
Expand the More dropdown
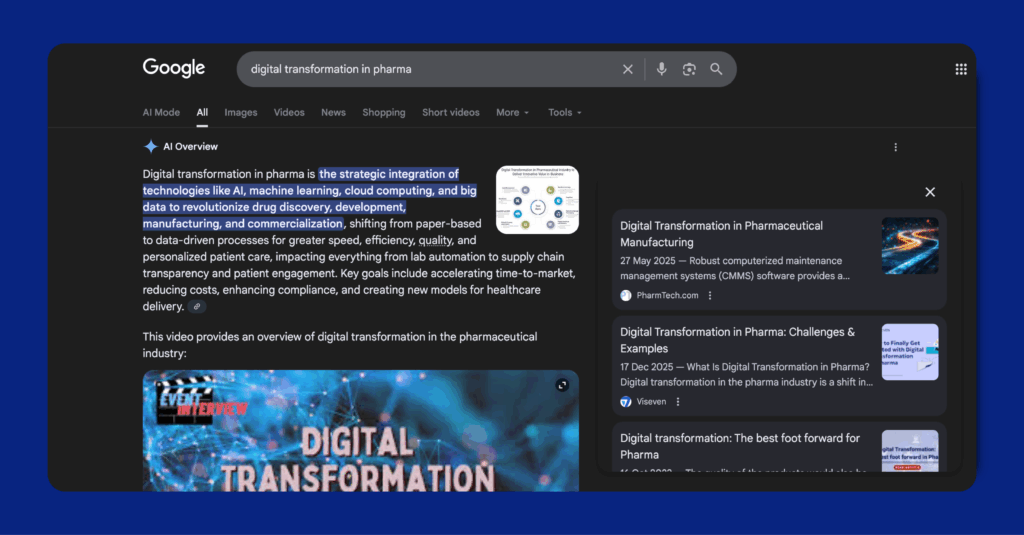(x=513, y=112)
